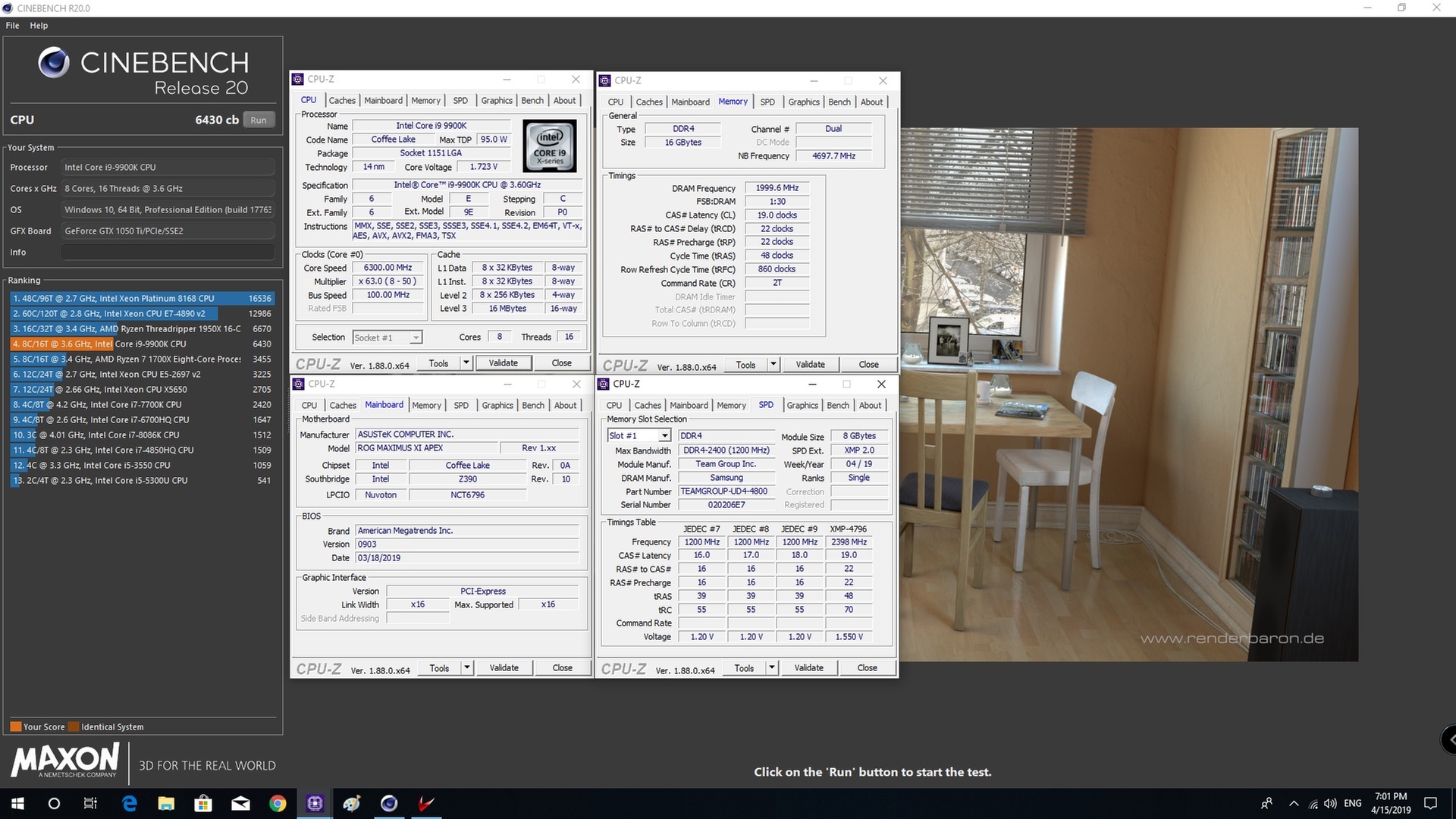The width and height of the screenshot is (1456, 819).
Task: Click TEAMGROUP-UD4-4800 part number
Action: tap(726, 491)
